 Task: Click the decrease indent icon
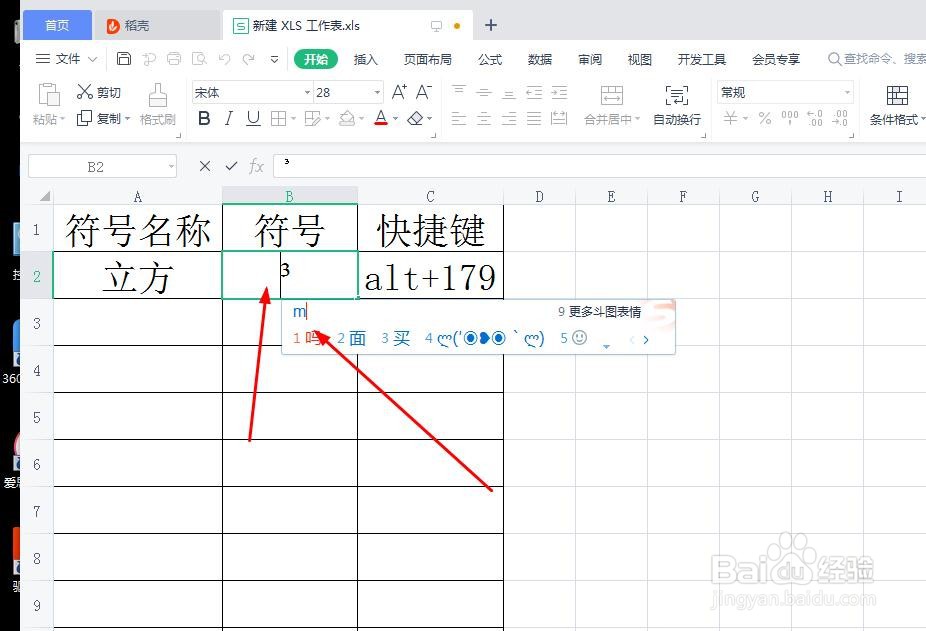pyautogui.click(x=534, y=92)
